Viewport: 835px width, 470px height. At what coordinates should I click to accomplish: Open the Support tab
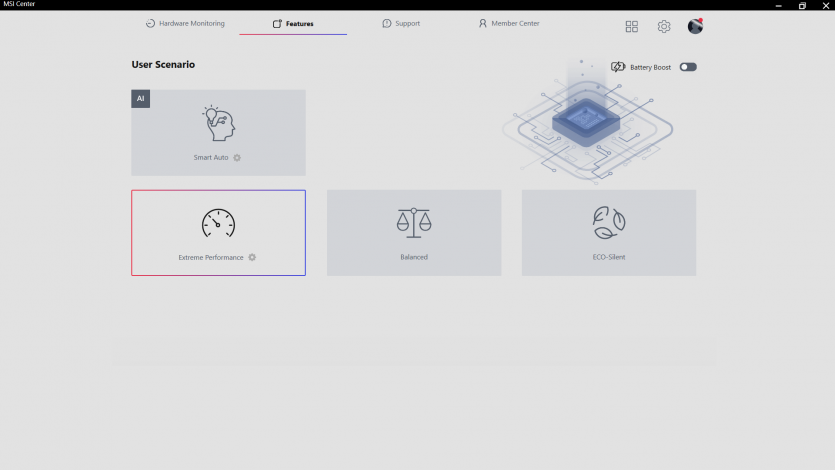click(x=401, y=23)
